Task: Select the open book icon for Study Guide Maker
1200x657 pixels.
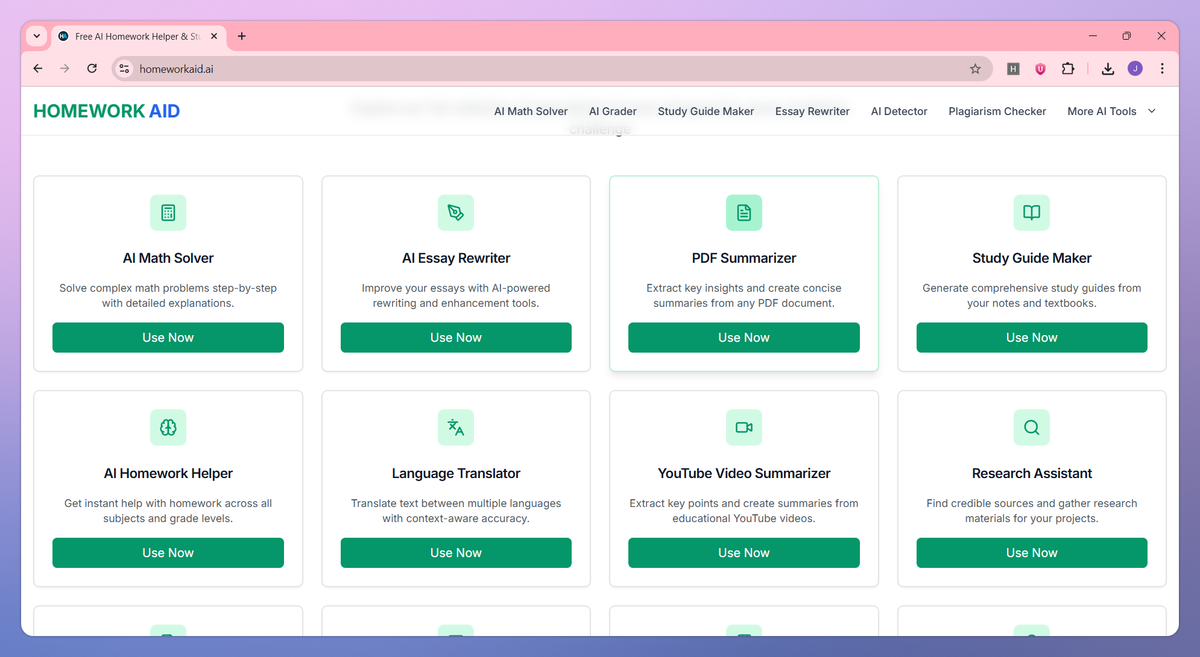Action: pyautogui.click(x=1031, y=212)
